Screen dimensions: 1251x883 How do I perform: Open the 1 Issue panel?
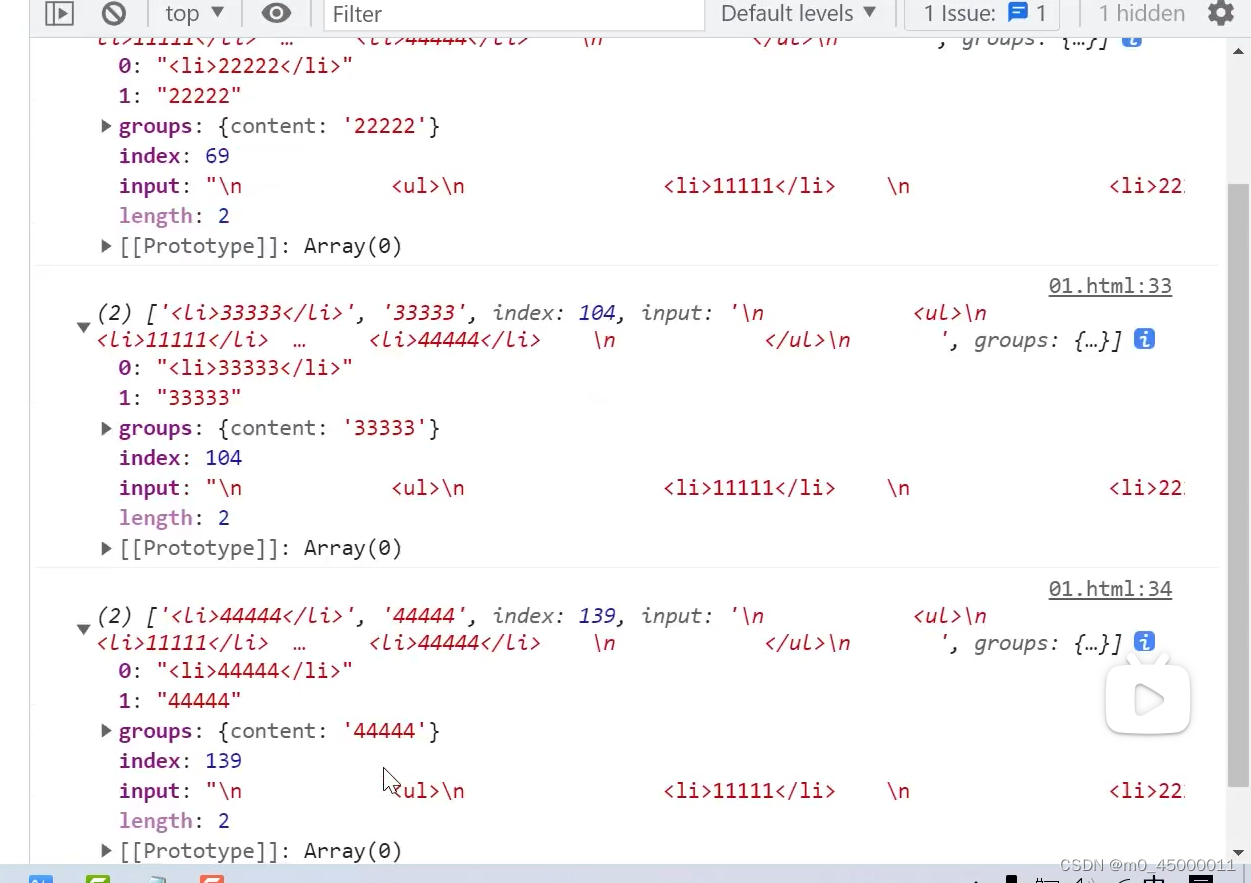pyautogui.click(x=983, y=14)
